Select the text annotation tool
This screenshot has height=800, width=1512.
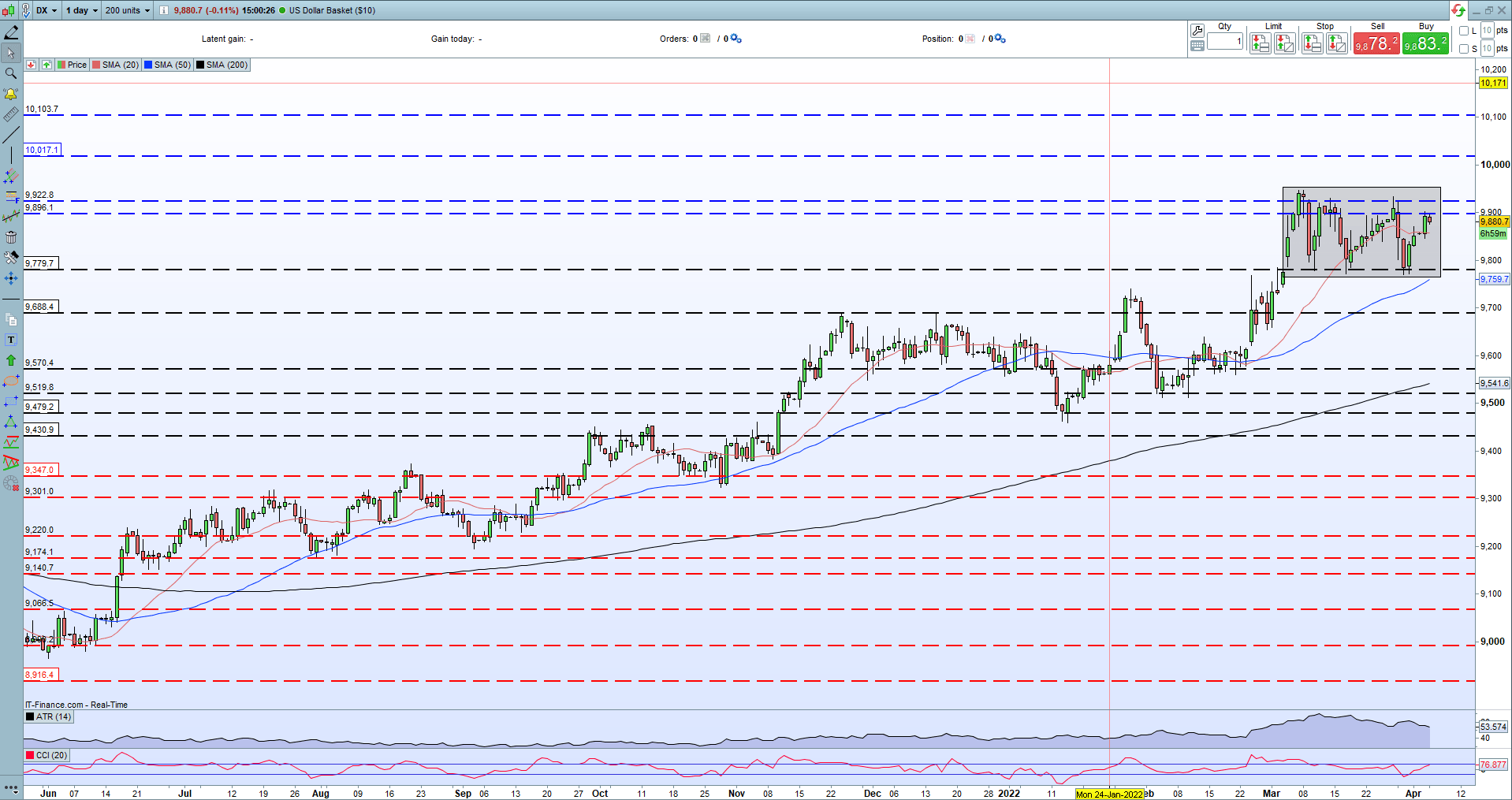11,340
